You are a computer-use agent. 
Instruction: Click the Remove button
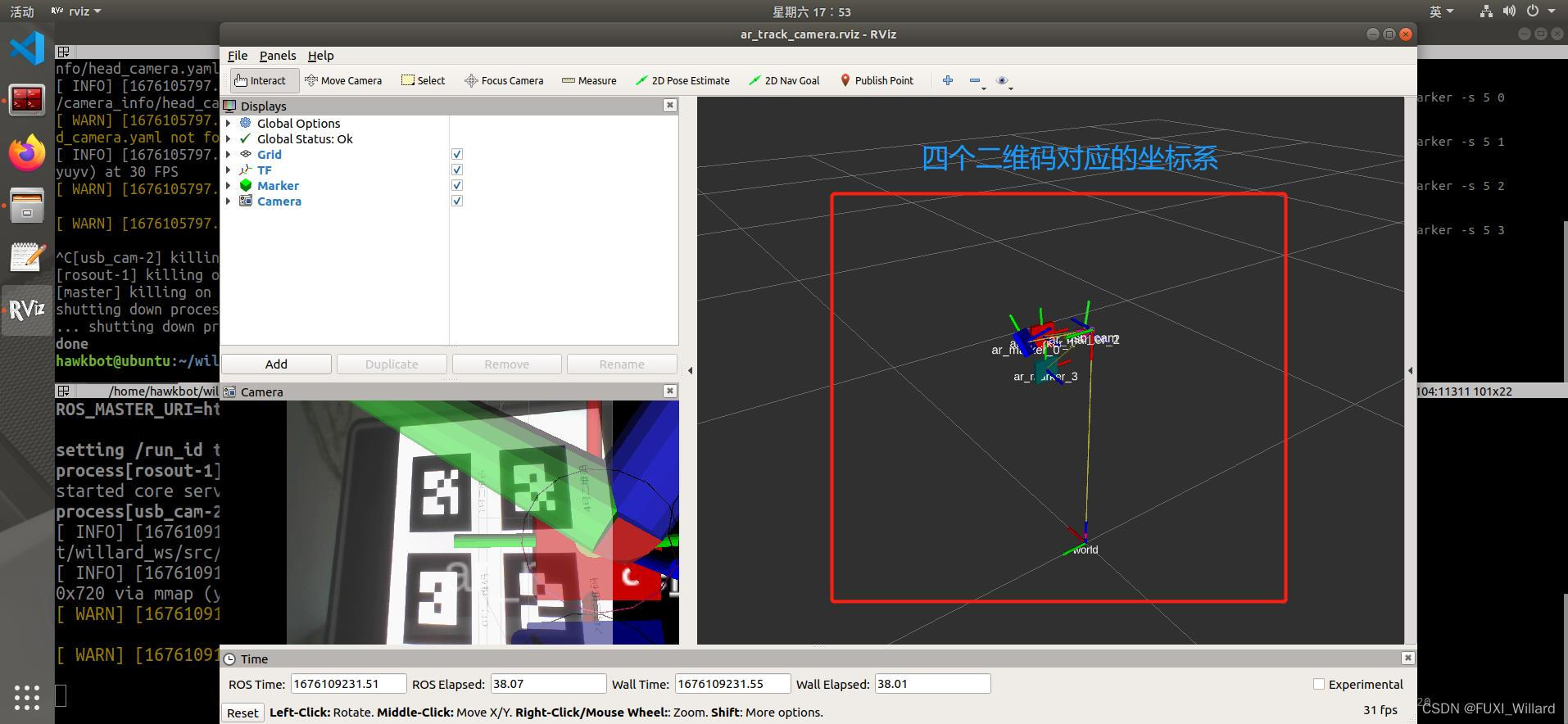tap(506, 364)
